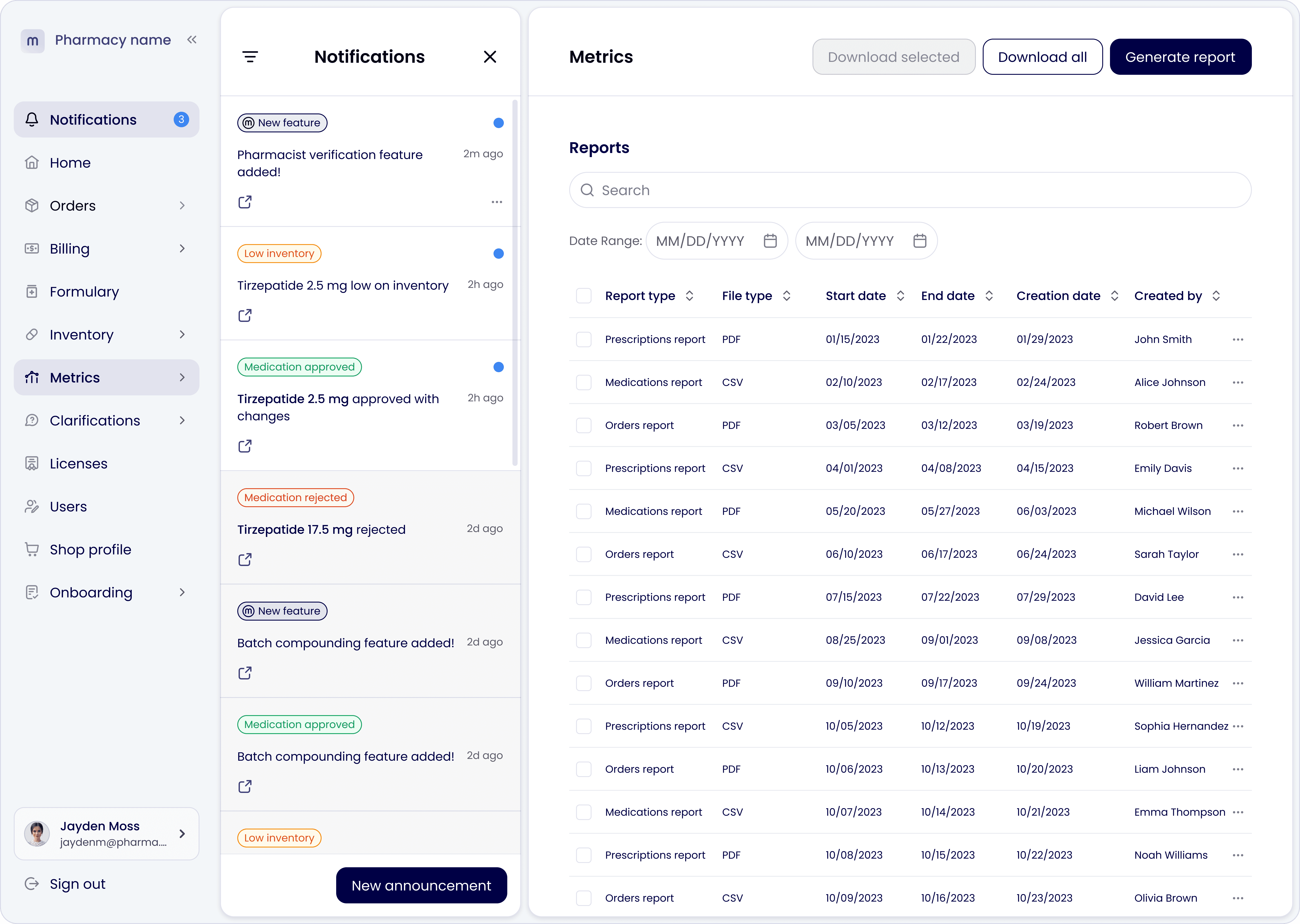Open more options for Pharmacist verification notification

click(497, 202)
